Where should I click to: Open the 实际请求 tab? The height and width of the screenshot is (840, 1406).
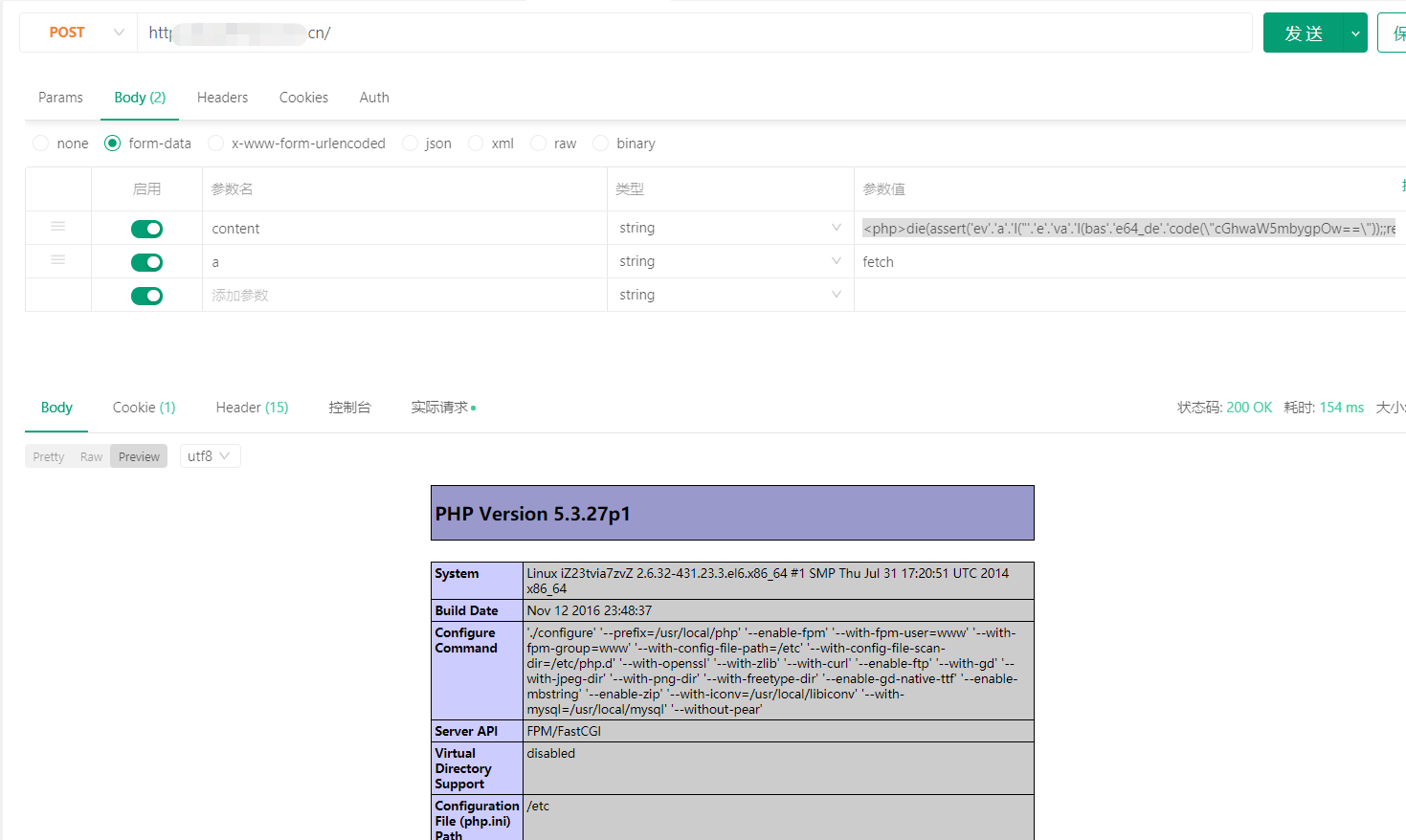pyautogui.click(x=443, y=408)
